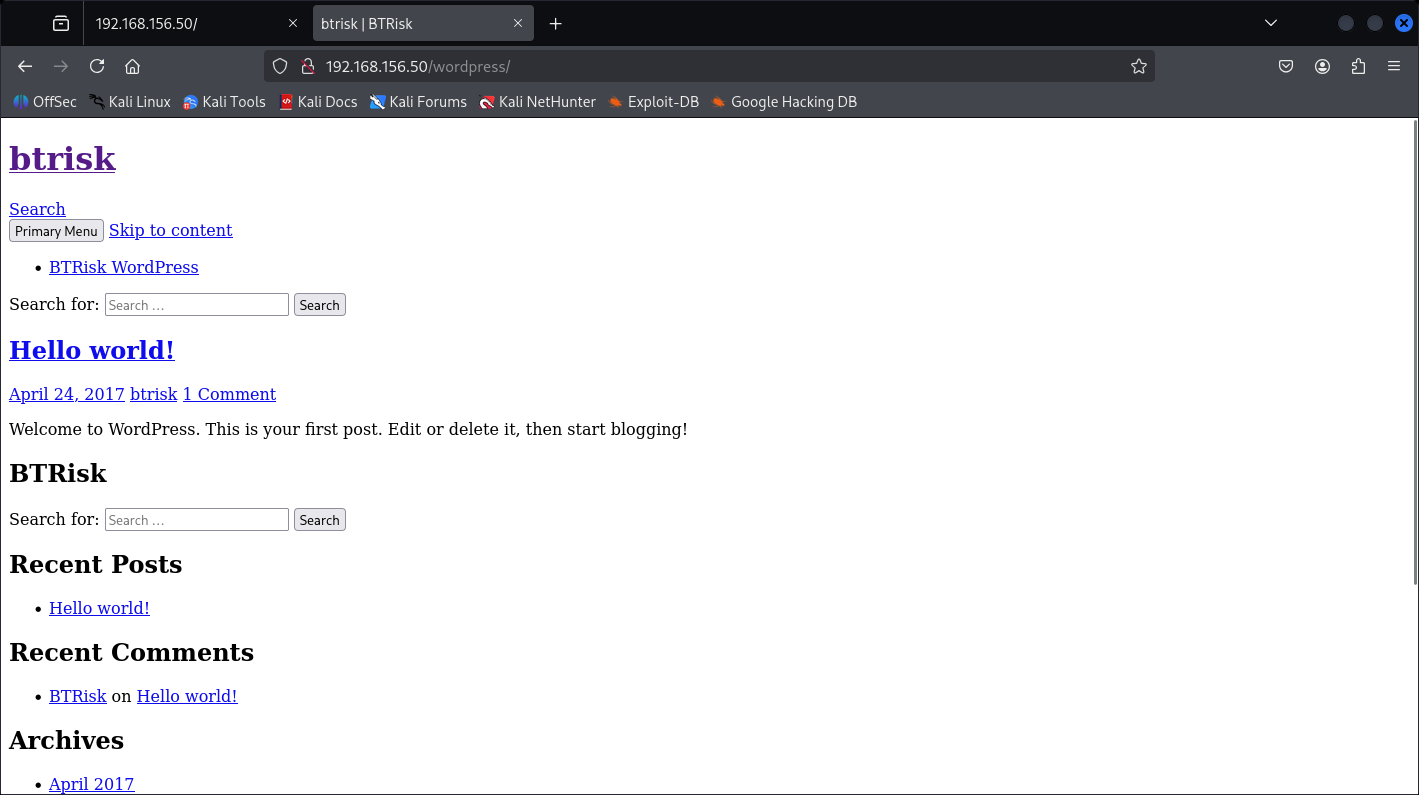The width and height of the screenshot is (1419, 795).
Task: Click the page vertical scrollbar thumb
Action: (x=1415, y=352)
